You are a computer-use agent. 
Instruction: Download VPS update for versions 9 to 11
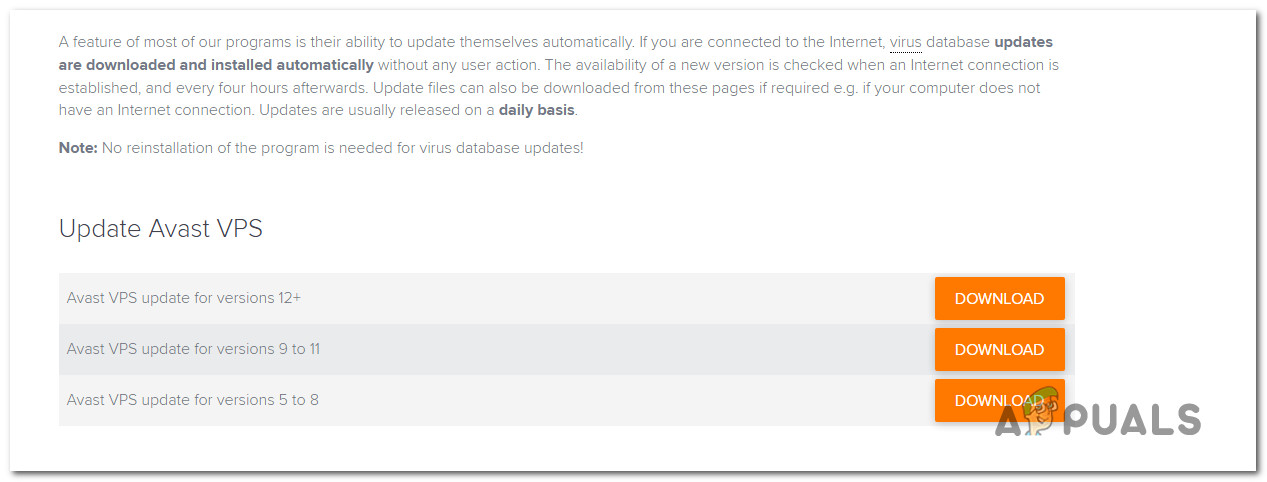click(x=999, y=350)
